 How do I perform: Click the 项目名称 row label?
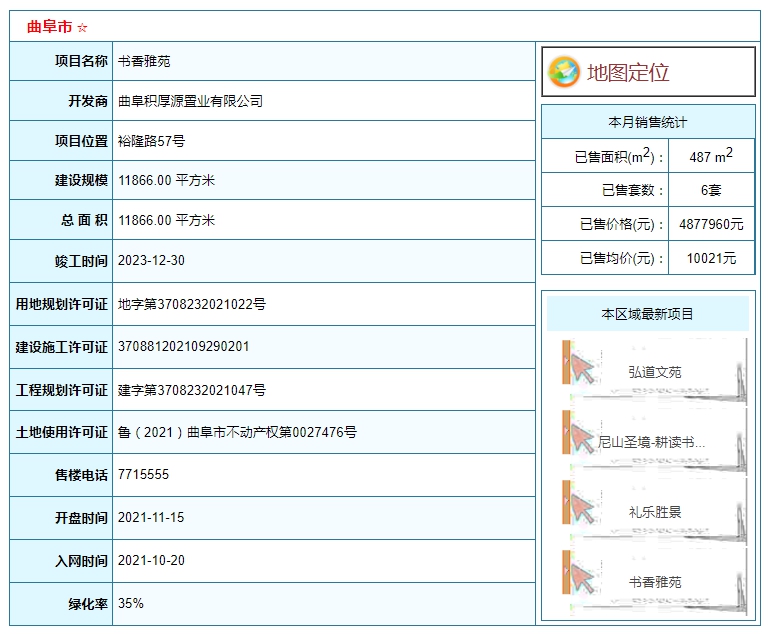(x=81, y=61)
